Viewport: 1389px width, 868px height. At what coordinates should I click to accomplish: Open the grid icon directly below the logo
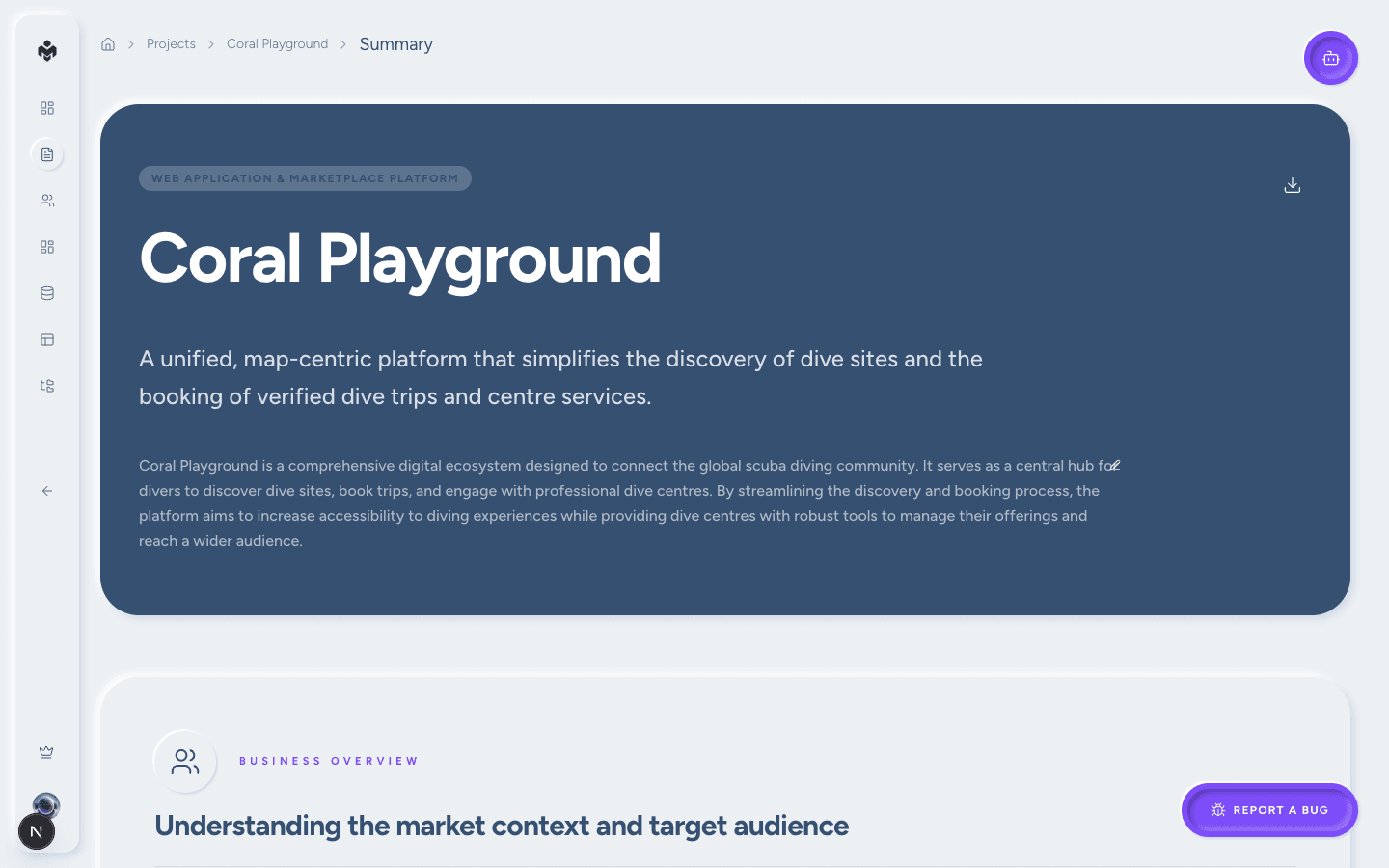pyautogui.click(x=47, y=108)
